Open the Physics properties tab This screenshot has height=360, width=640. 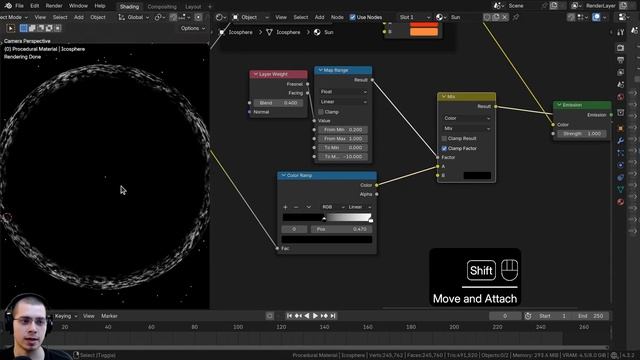click(620, 165)
